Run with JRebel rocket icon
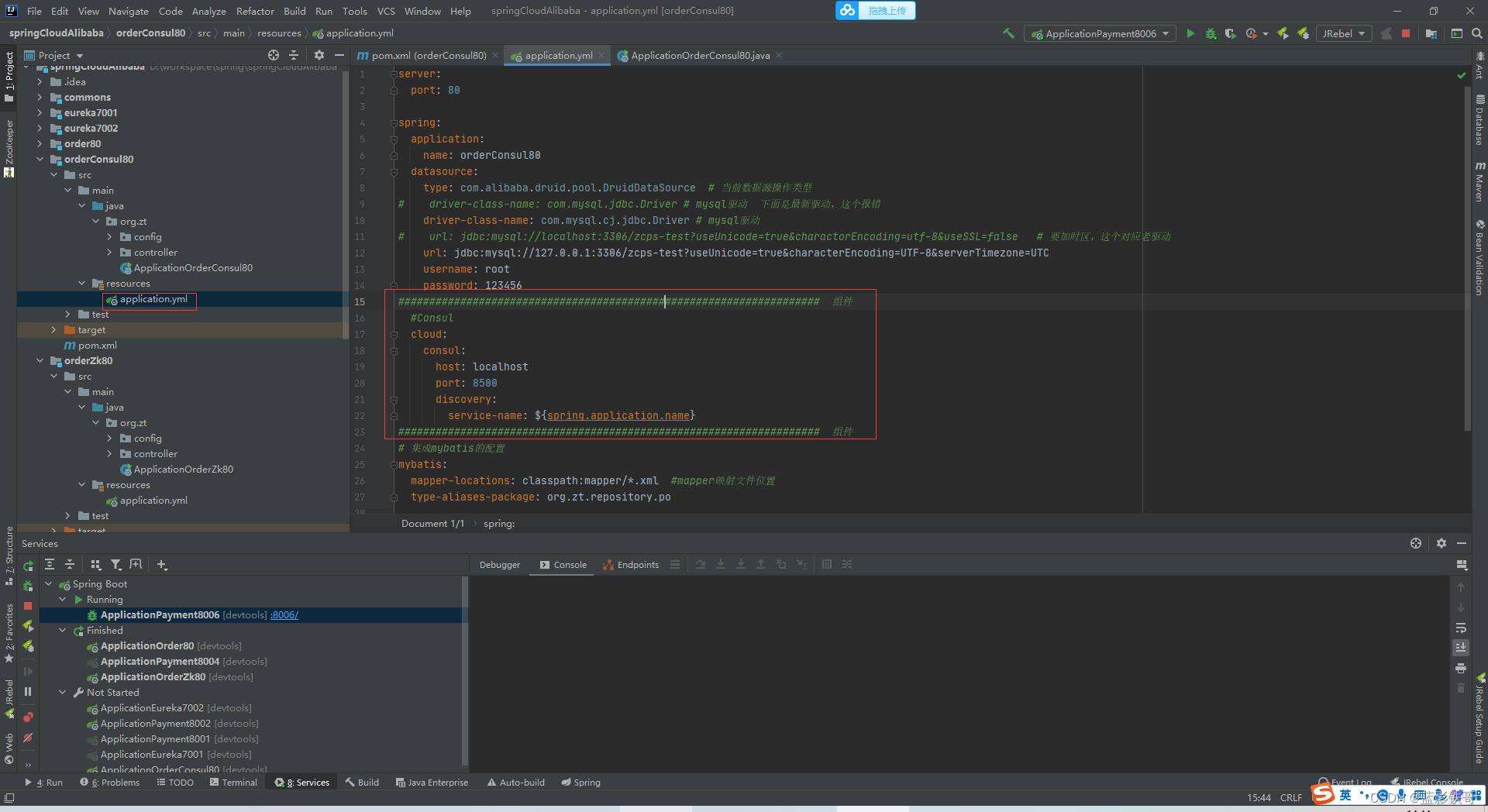This screenshot has height=812, width=1488. 1283,33
